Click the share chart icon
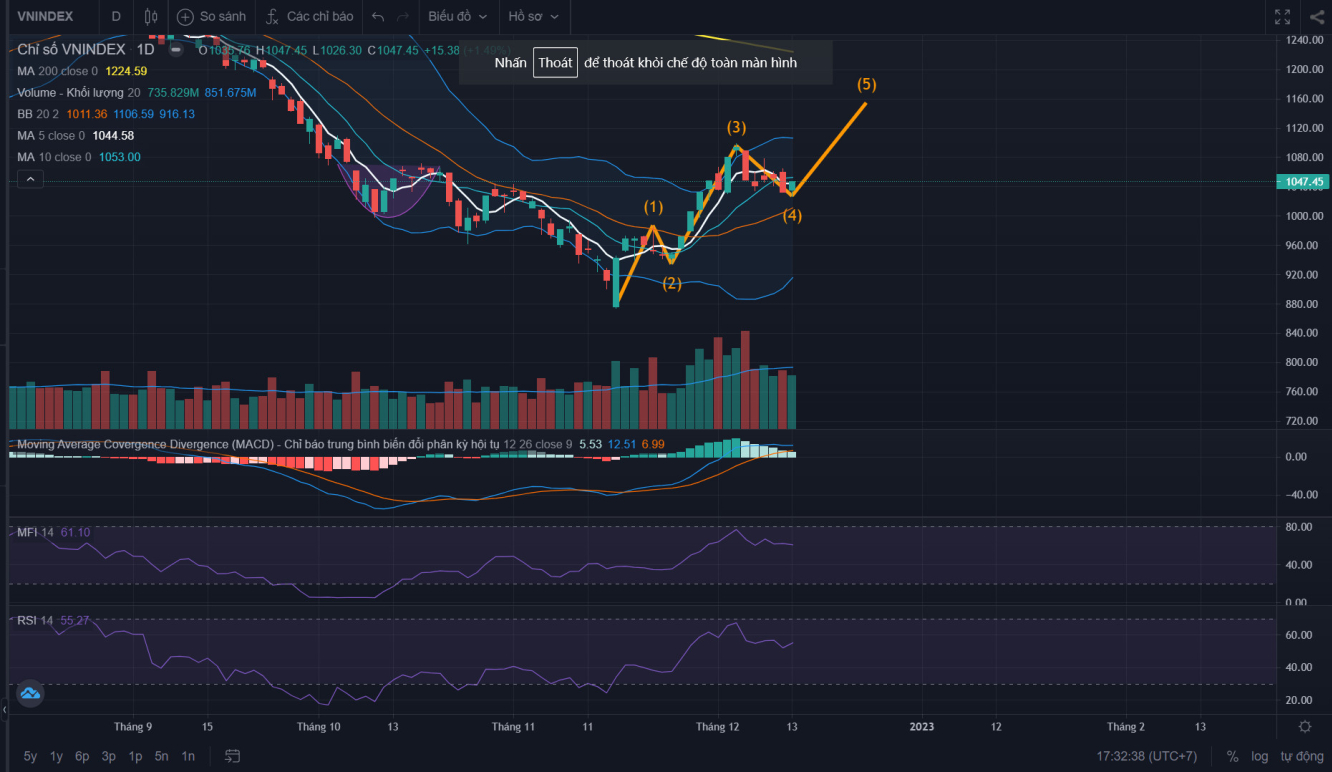This screenshot has width=1332, height=772. pos(1316,16)
